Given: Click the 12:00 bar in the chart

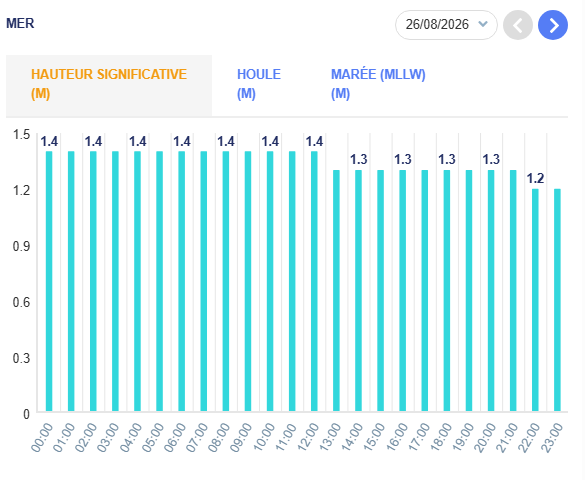Looking at the screenshot, I should (314, 281).
